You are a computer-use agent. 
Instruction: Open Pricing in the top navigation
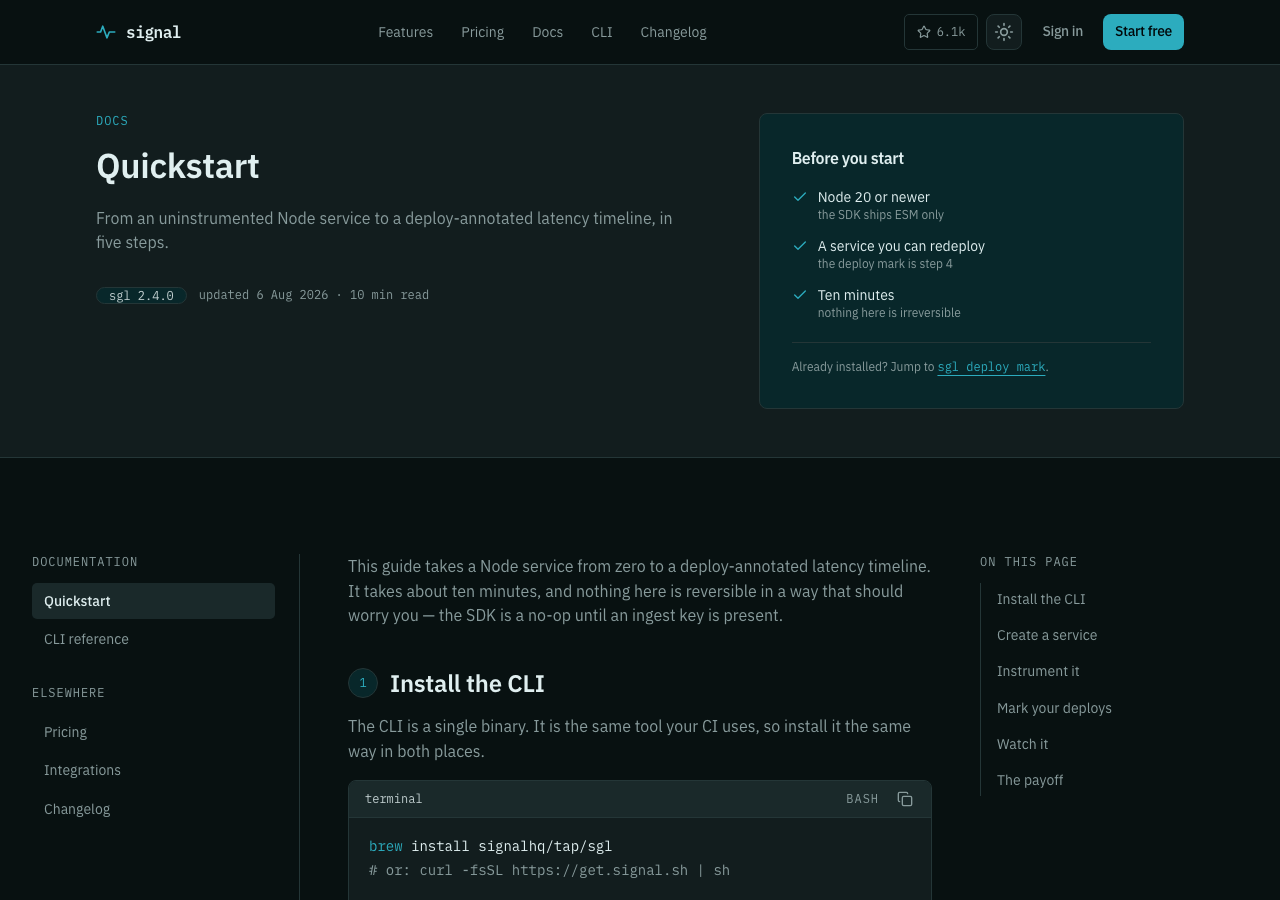click(x=482, y=32)
